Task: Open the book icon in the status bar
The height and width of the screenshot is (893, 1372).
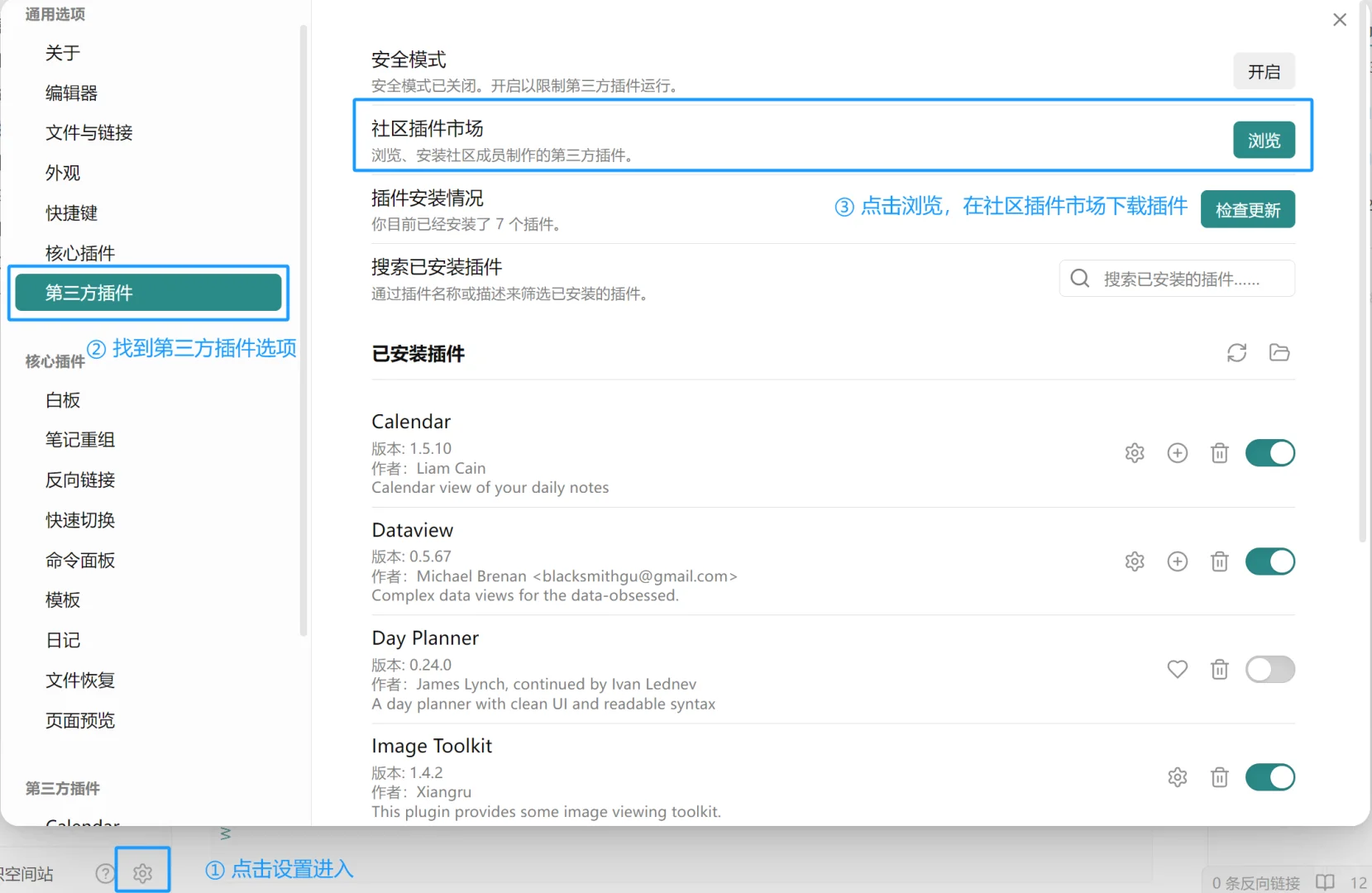Action: (1327, 881)
